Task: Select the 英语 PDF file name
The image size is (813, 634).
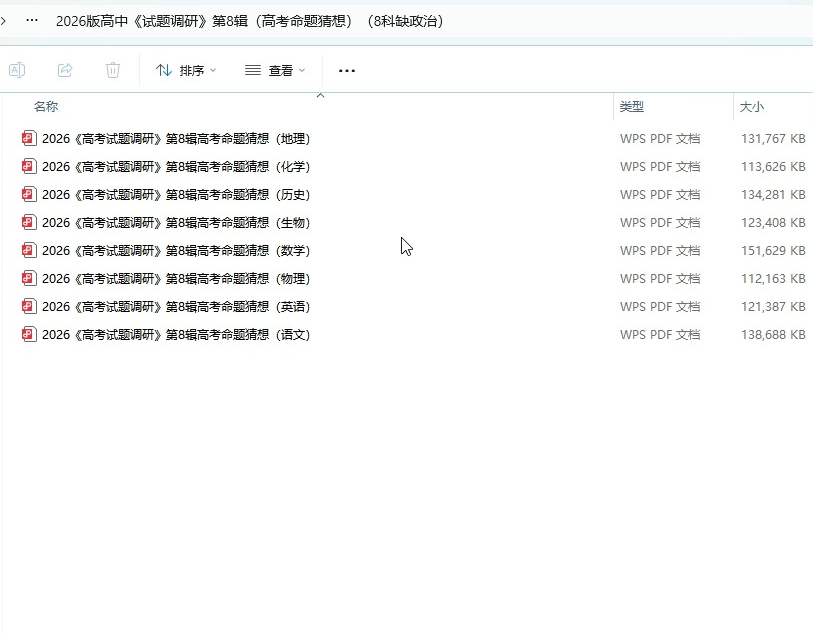Action: (x=176, y=307)
